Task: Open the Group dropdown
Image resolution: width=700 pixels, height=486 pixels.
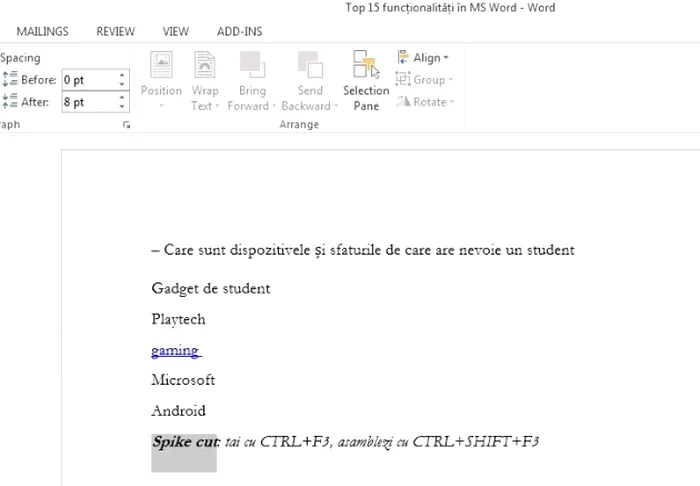Action: (x=424, y=79)
